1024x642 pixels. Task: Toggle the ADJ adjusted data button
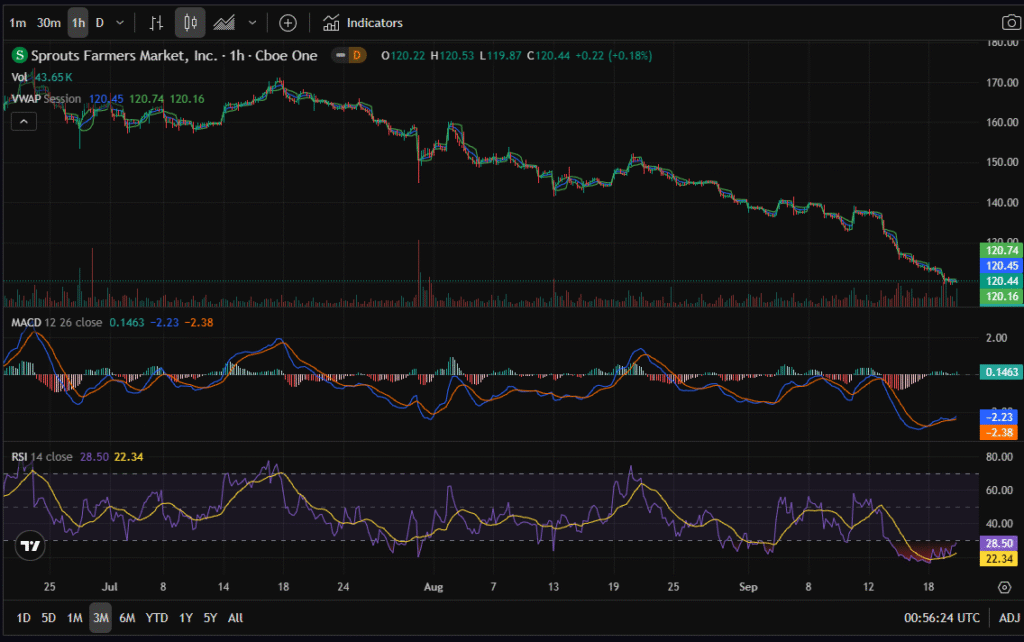click(1009, 618)
